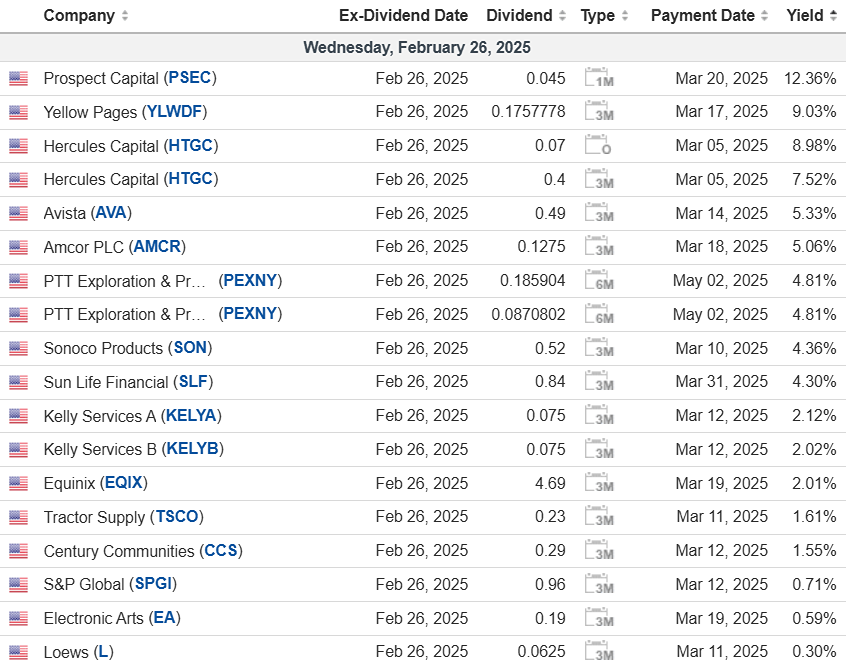Screen dimensions: 846x669
Task: Click the US flag icon beside Equinix
Action: 18,484
